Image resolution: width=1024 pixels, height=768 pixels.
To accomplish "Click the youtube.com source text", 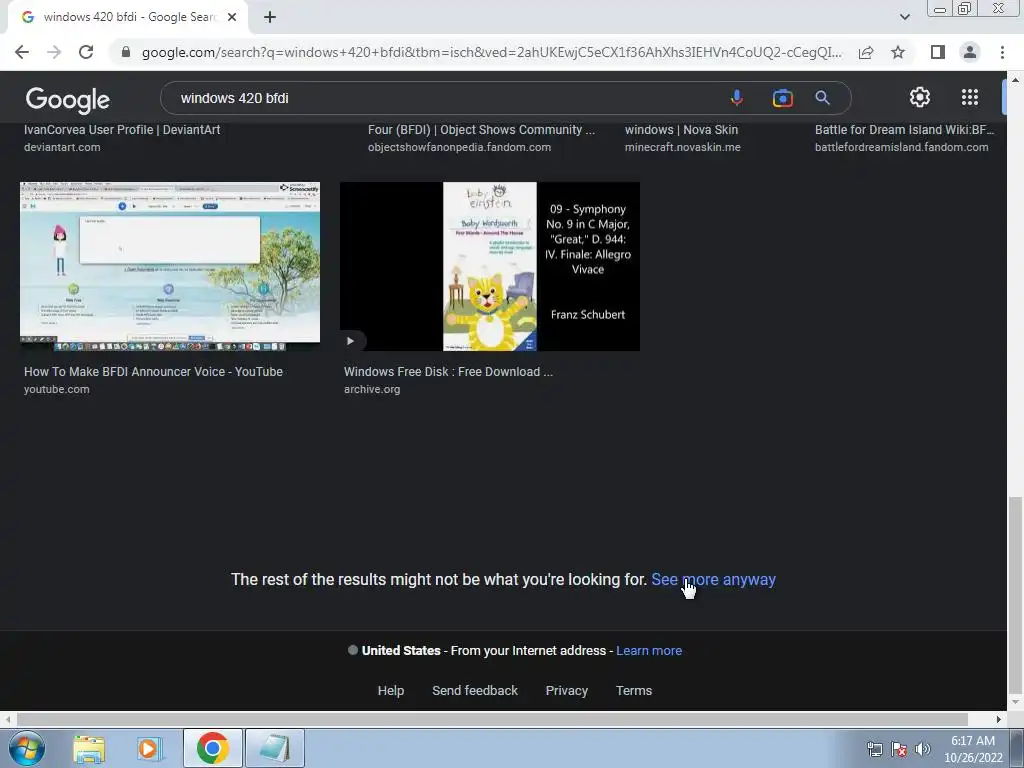I will pyautogui.click(x=57, y=389).
